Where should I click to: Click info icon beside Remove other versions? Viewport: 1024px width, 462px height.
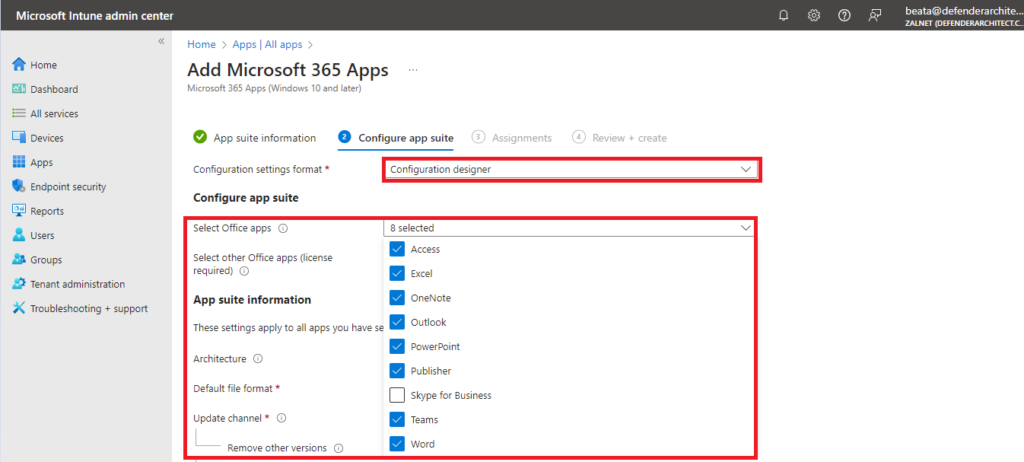coord(338,448)
